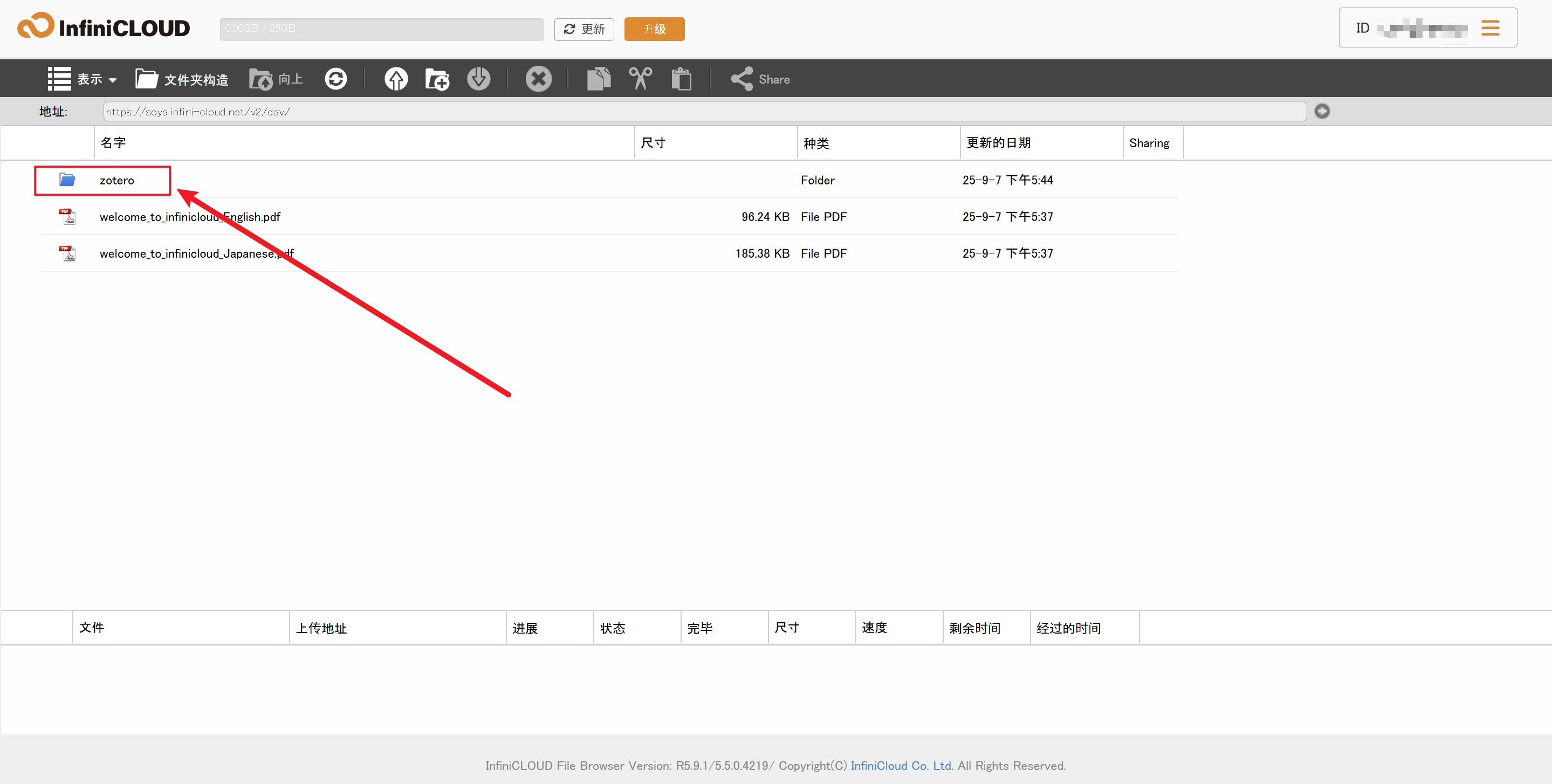The image size is (1552, 784).
Task: Click the 下午5:44 date cell
Action: (1007, 180)
